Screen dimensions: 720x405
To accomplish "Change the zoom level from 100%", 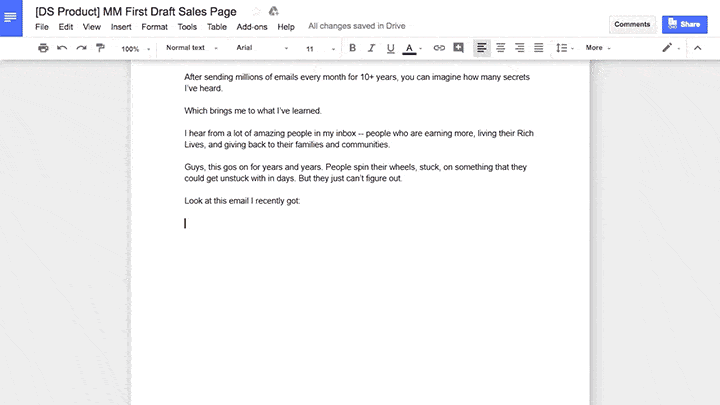I will tap(135, 49).
